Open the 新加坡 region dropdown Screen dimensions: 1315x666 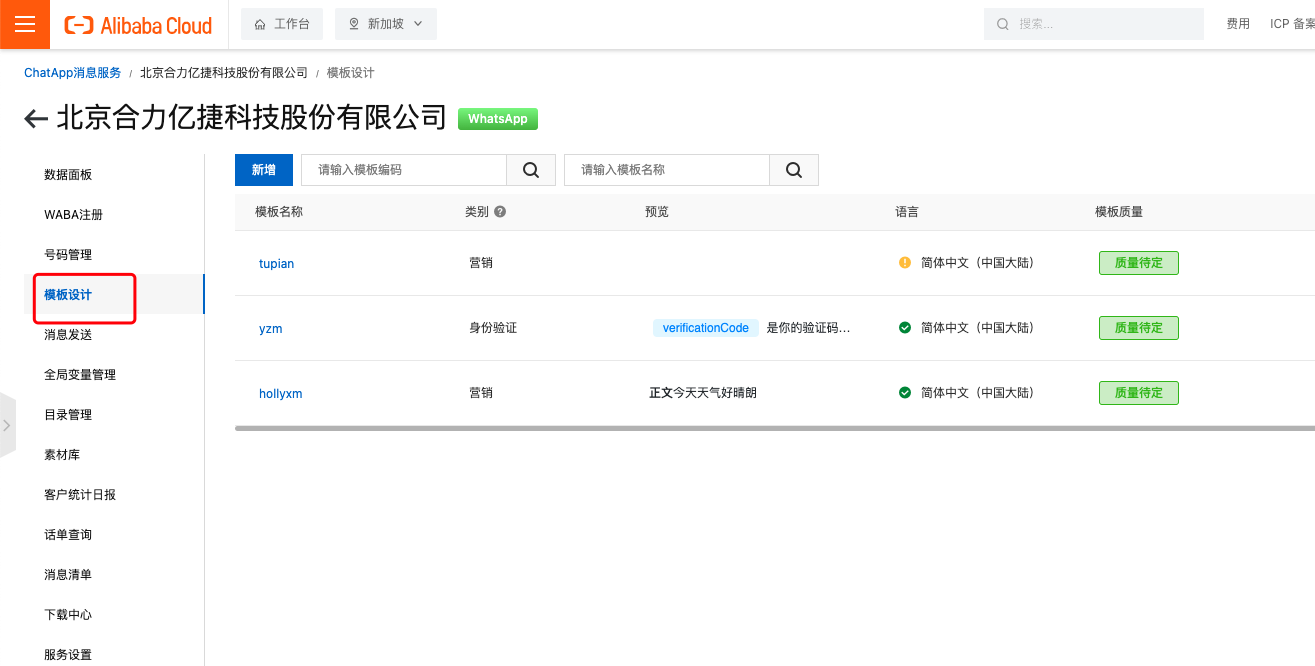386,24
